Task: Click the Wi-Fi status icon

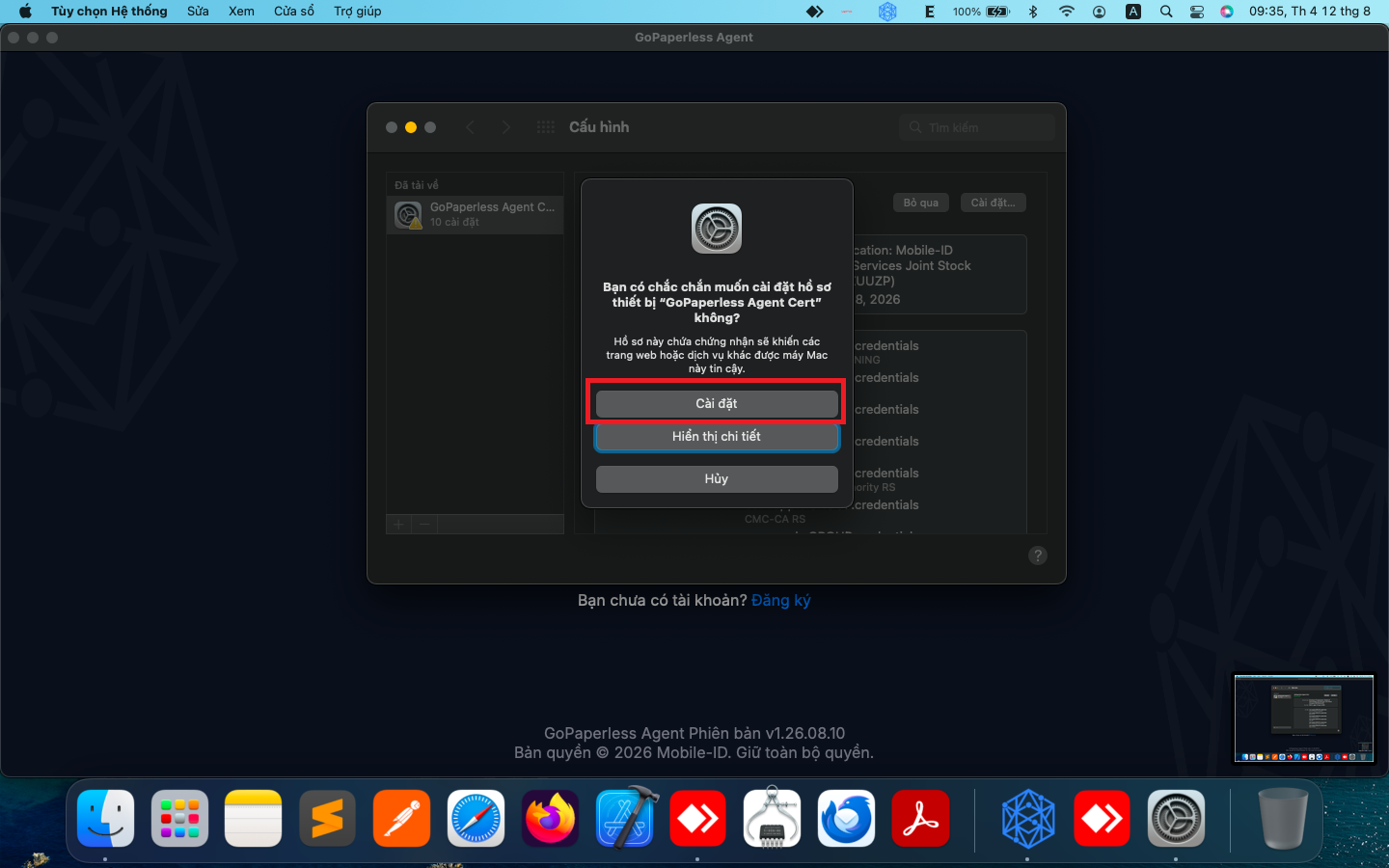Action: click(x=1066, y=12)
